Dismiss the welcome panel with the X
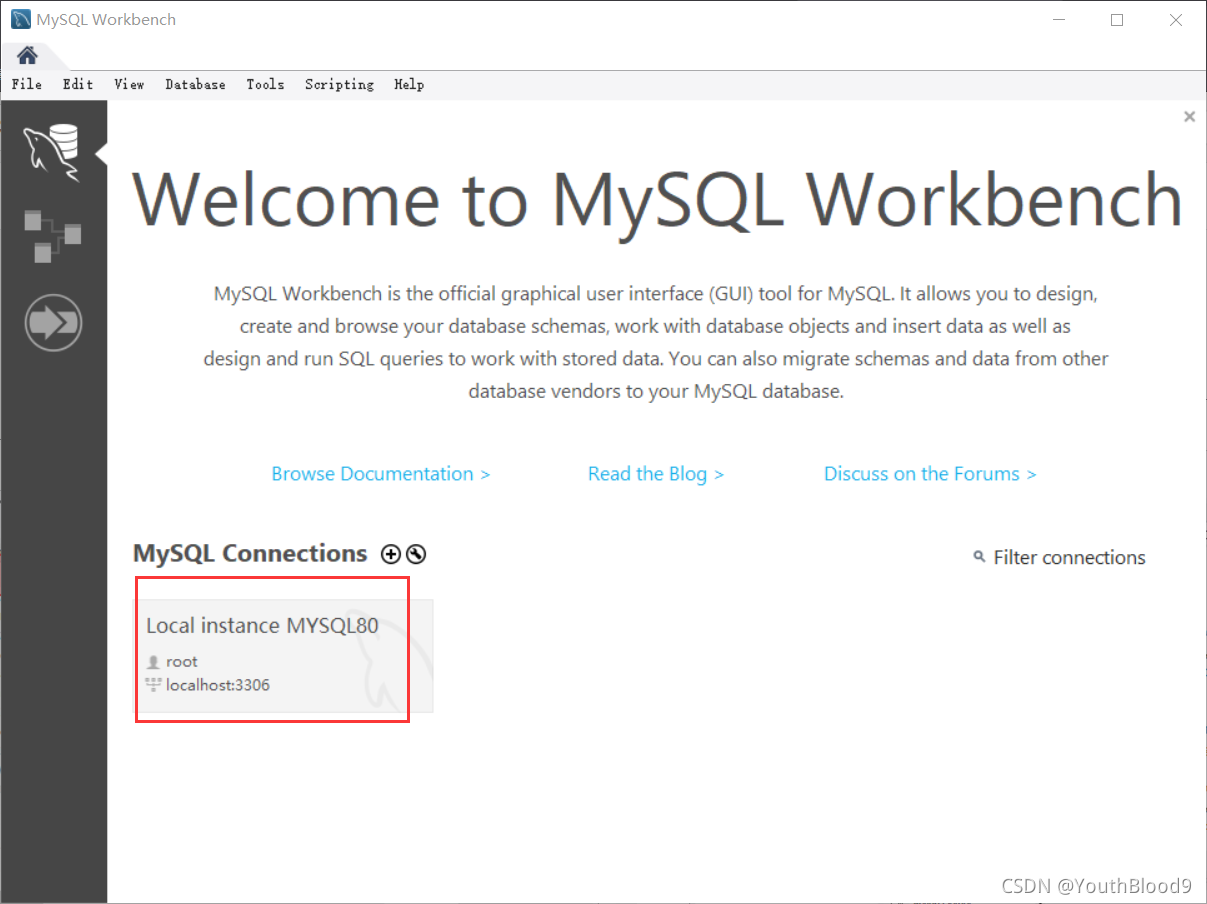1207x904 pixels. coord(1189,117)
